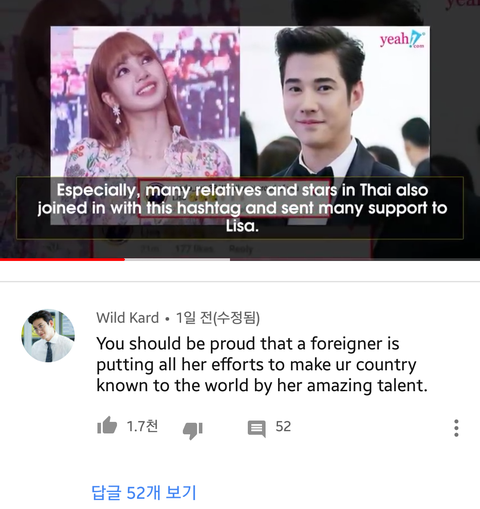Click the 1.7천 like count

[x=142, y=426]
